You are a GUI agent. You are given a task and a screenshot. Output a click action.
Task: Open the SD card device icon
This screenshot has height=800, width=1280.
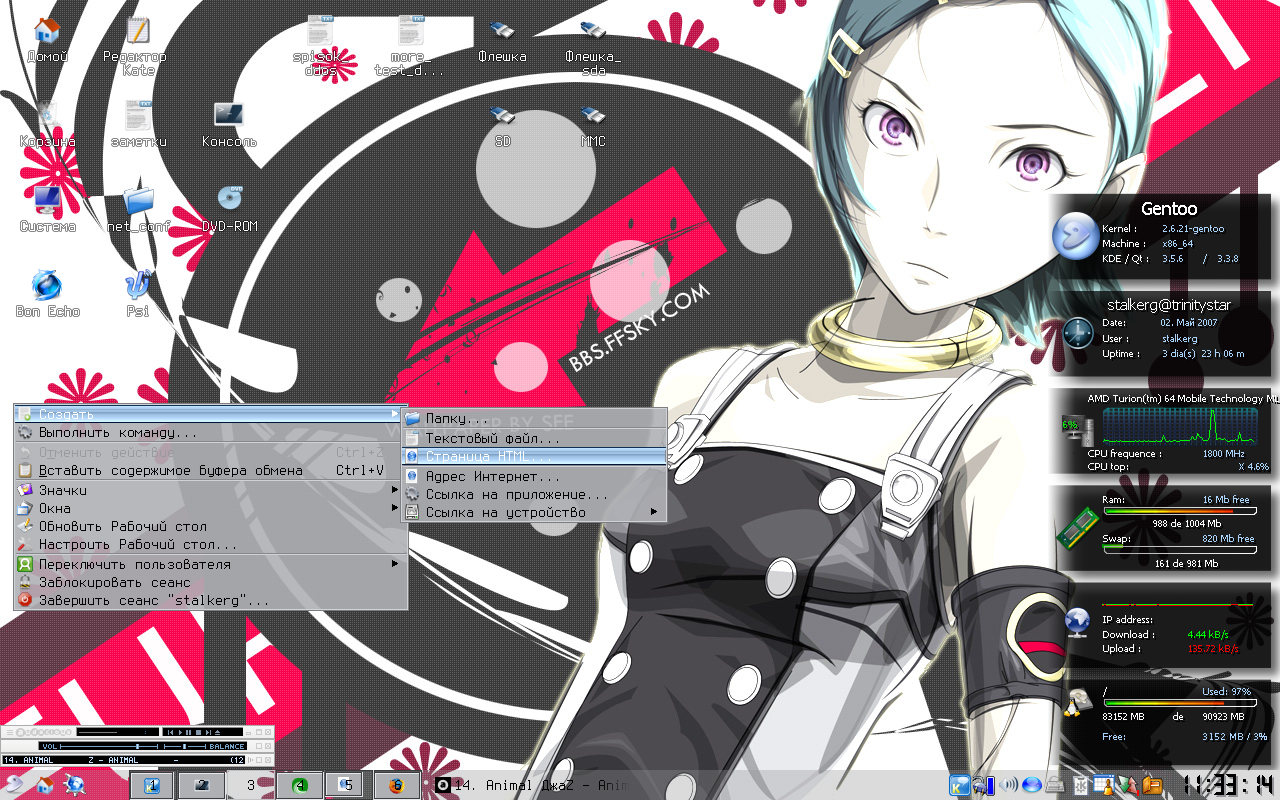[x=502, y=125]
